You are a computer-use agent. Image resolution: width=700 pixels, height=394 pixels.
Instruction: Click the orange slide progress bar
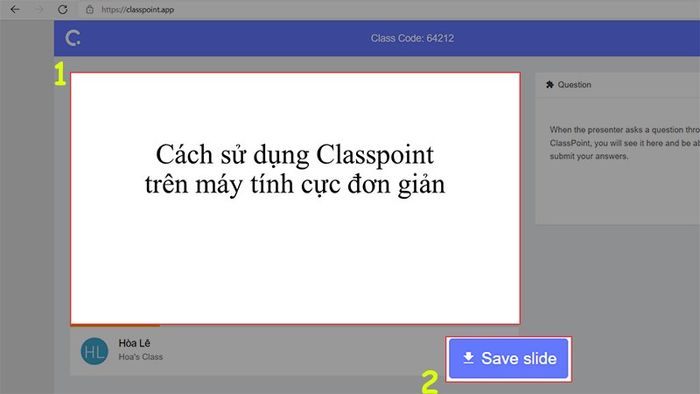point(115,325)
